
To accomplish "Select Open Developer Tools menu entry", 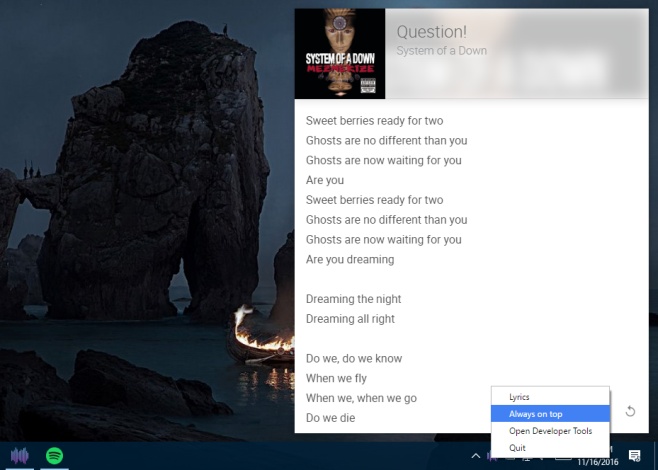I will click(x=550, y=431).
